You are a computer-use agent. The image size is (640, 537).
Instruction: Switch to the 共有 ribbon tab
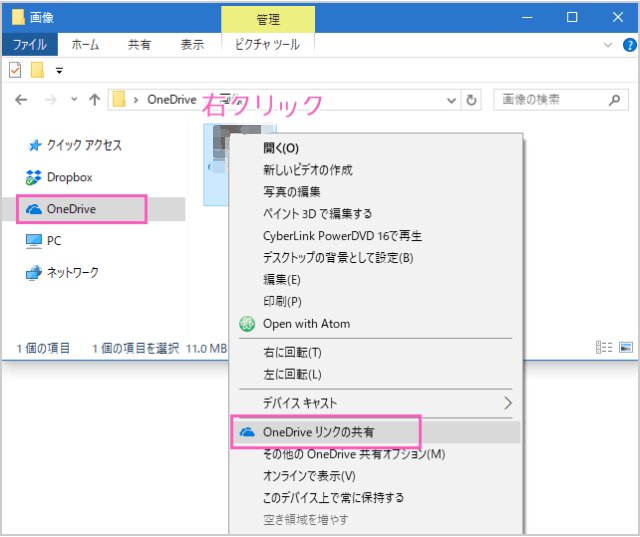tap(139, 44)
